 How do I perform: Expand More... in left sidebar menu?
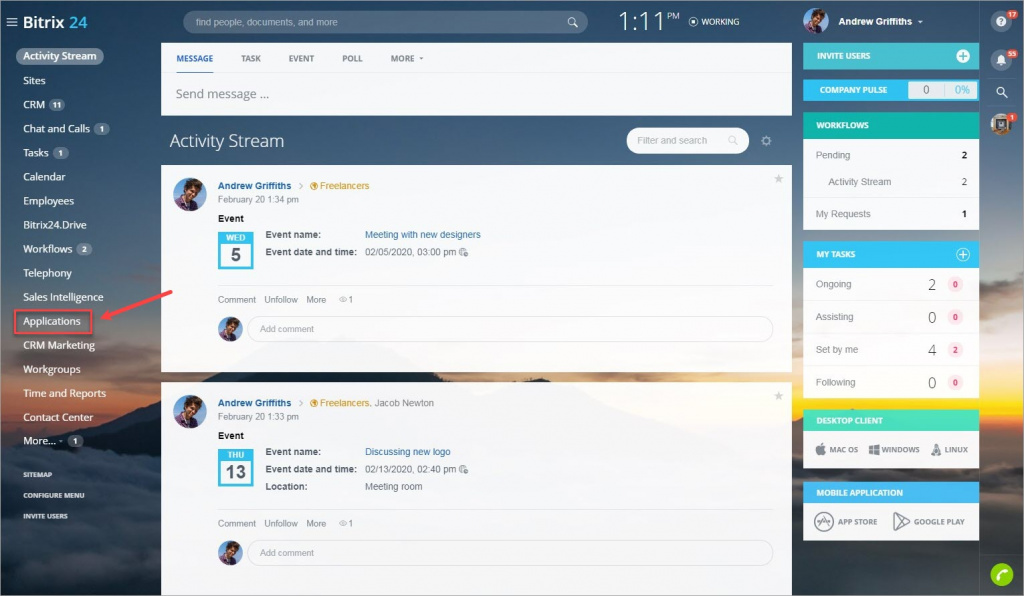pyautogui.click(x=43, y=441)
